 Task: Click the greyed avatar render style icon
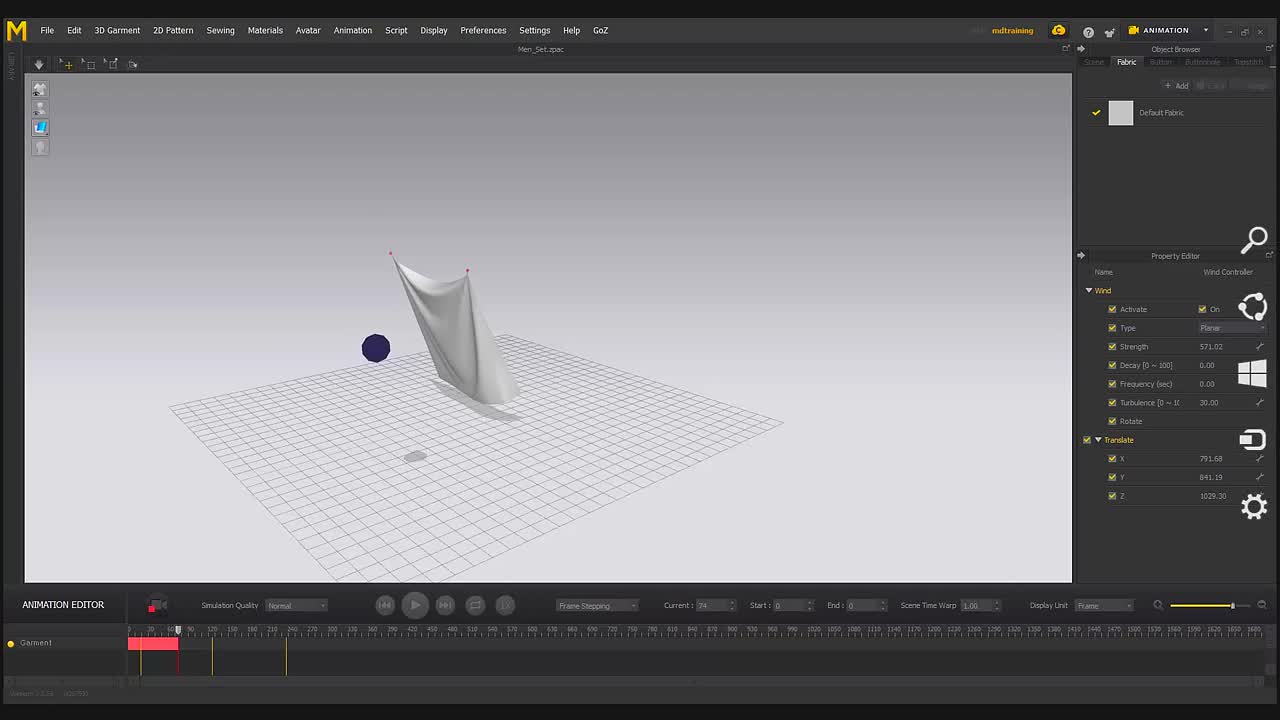[40, 147]
